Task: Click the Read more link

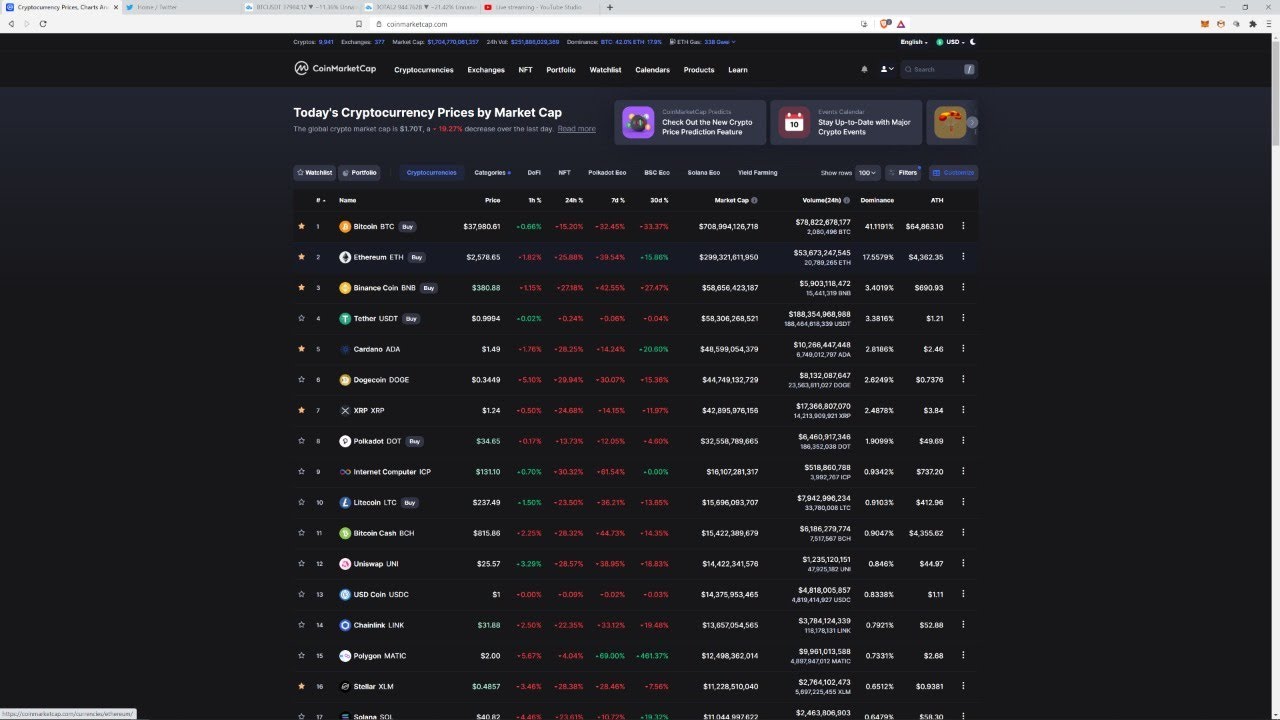Action: point(576,129)
